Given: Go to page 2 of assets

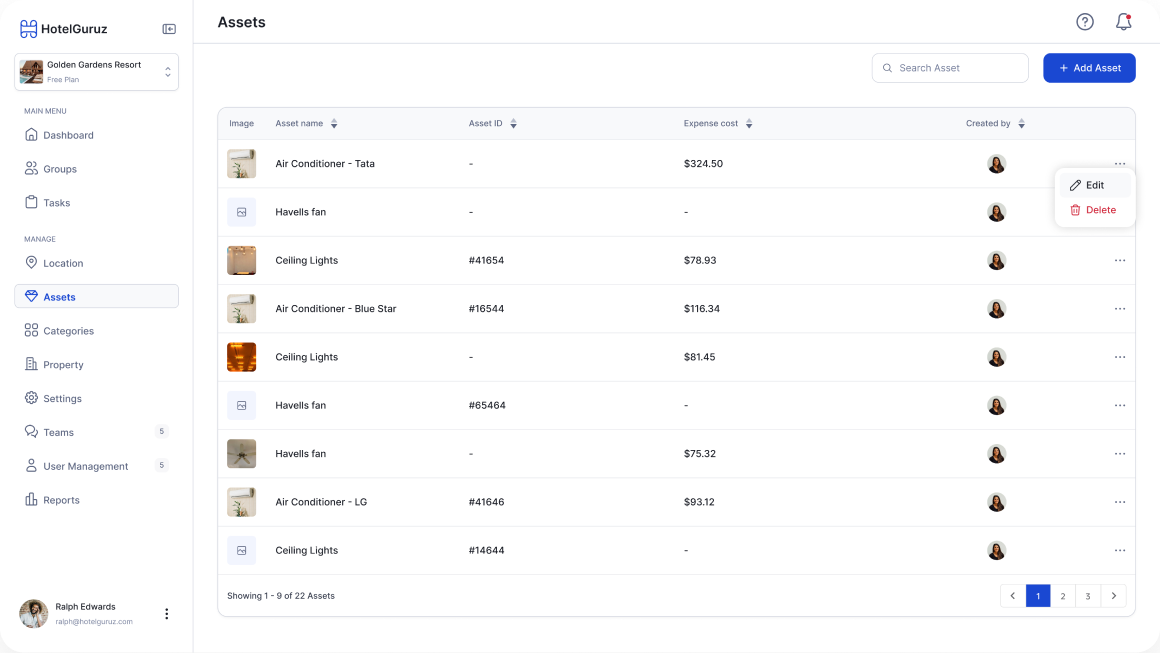Looking at the screenshot, I should 1063,596.
